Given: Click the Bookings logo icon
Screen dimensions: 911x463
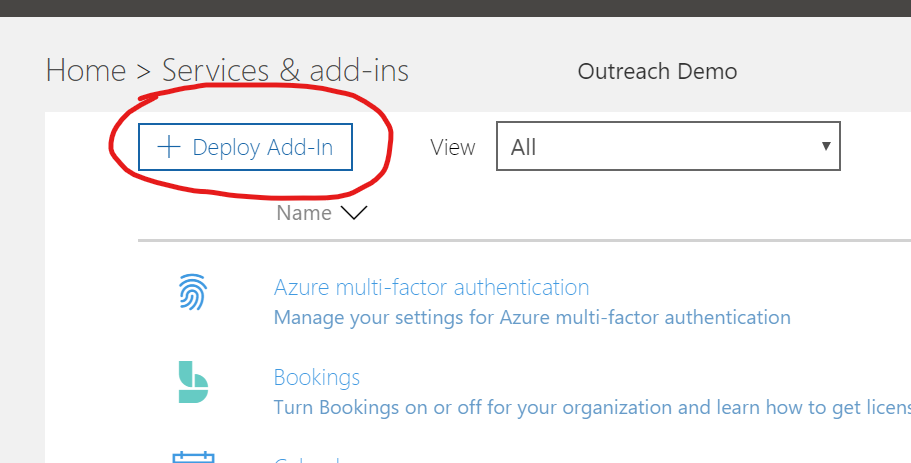Looking at the screenshot, I should [193, 382].
